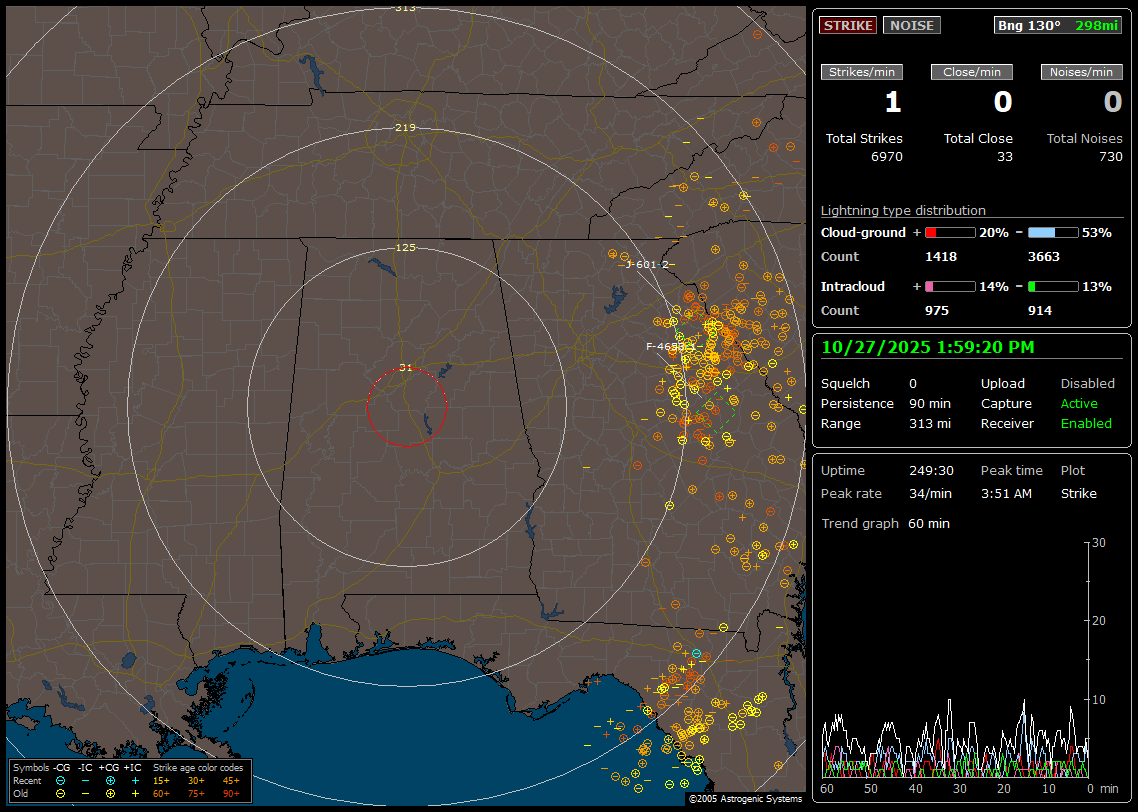
Task: Click the positive cloud-ground red percentage bar
Action: (x=949, y=232)
